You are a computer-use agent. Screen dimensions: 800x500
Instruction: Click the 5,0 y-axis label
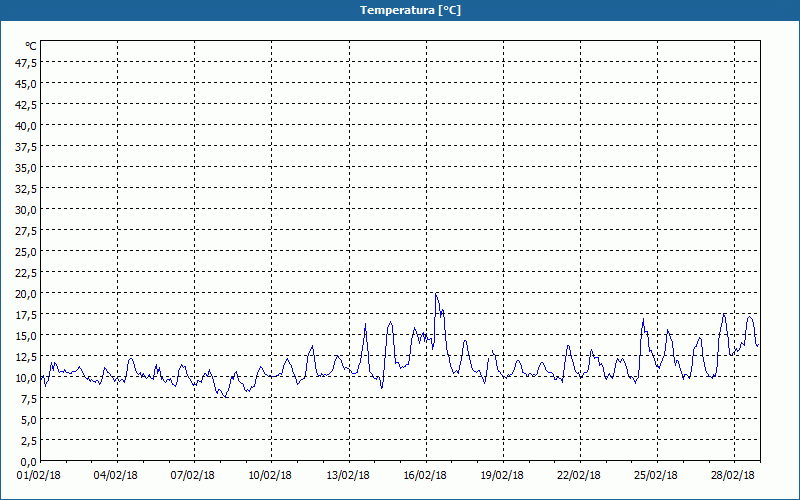29,420
